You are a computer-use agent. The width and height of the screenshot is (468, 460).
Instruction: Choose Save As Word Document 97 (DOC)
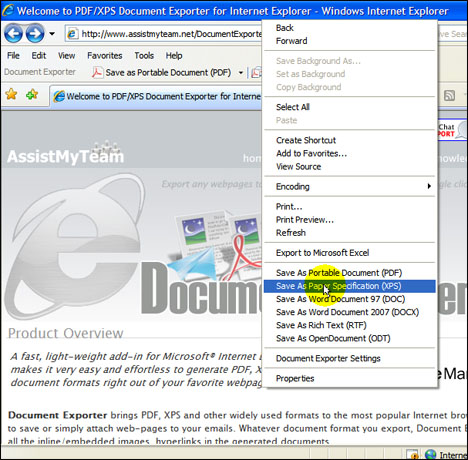[350, 299]
